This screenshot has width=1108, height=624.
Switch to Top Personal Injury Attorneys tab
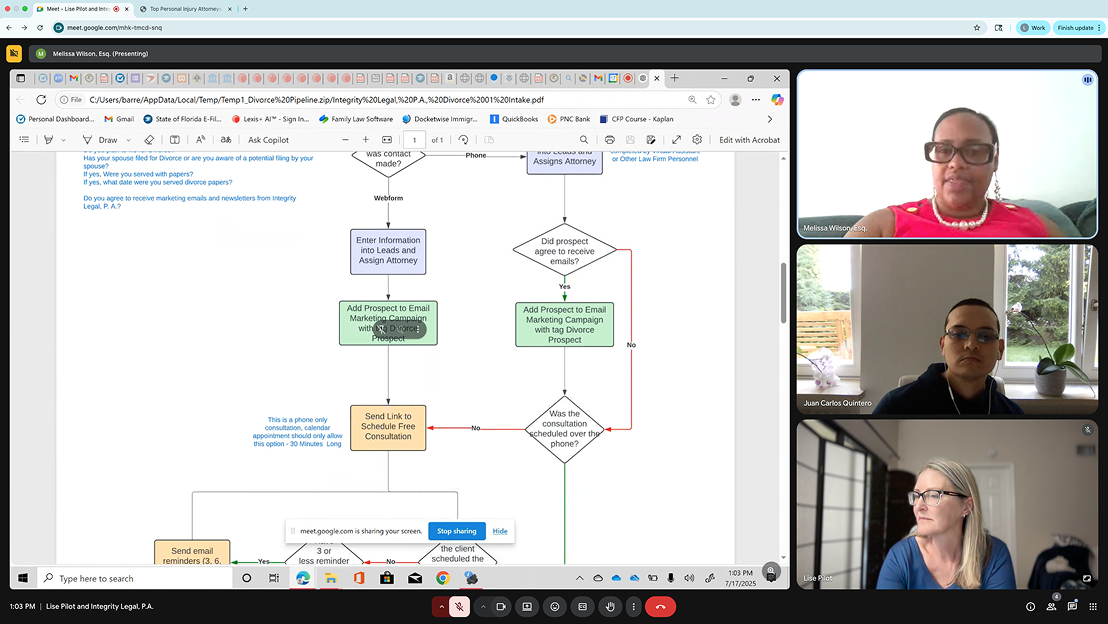pyautogui.click(x=185, y=9)
